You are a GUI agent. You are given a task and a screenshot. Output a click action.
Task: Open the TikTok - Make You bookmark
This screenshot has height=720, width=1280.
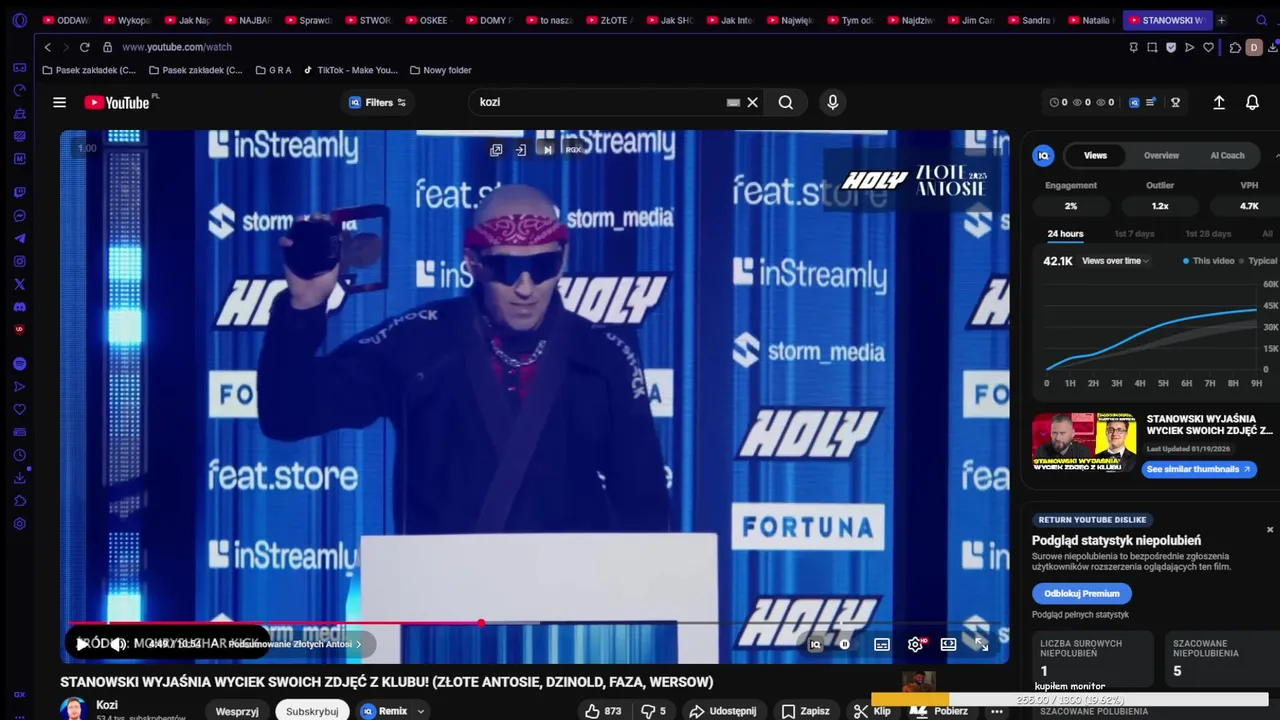click(350, 70)
